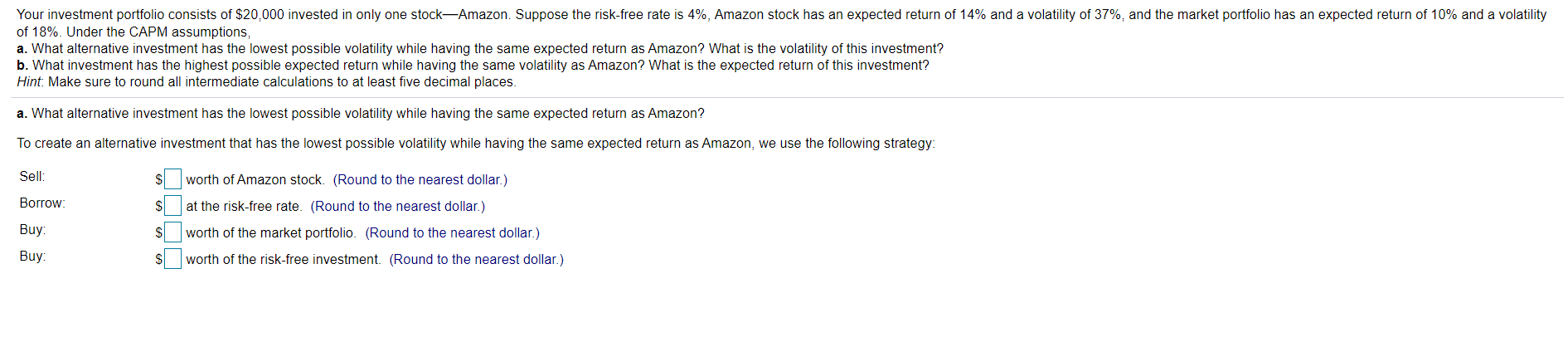
Task: Click the "at the risk-free rate." text
Action: [244, 207]
